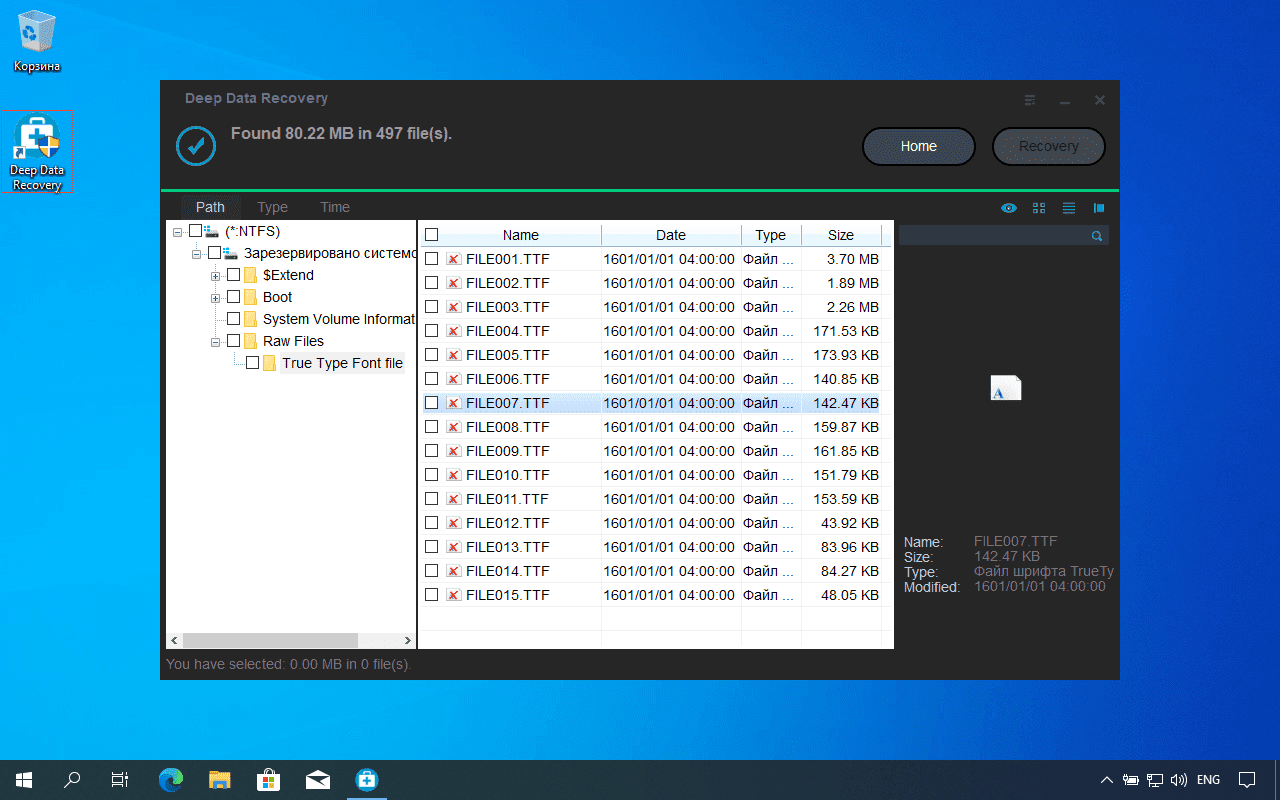Switch to thumbnail grid view
Image resolution: width=1280 pixels, height=800 pixels.
pos(1038,208)
